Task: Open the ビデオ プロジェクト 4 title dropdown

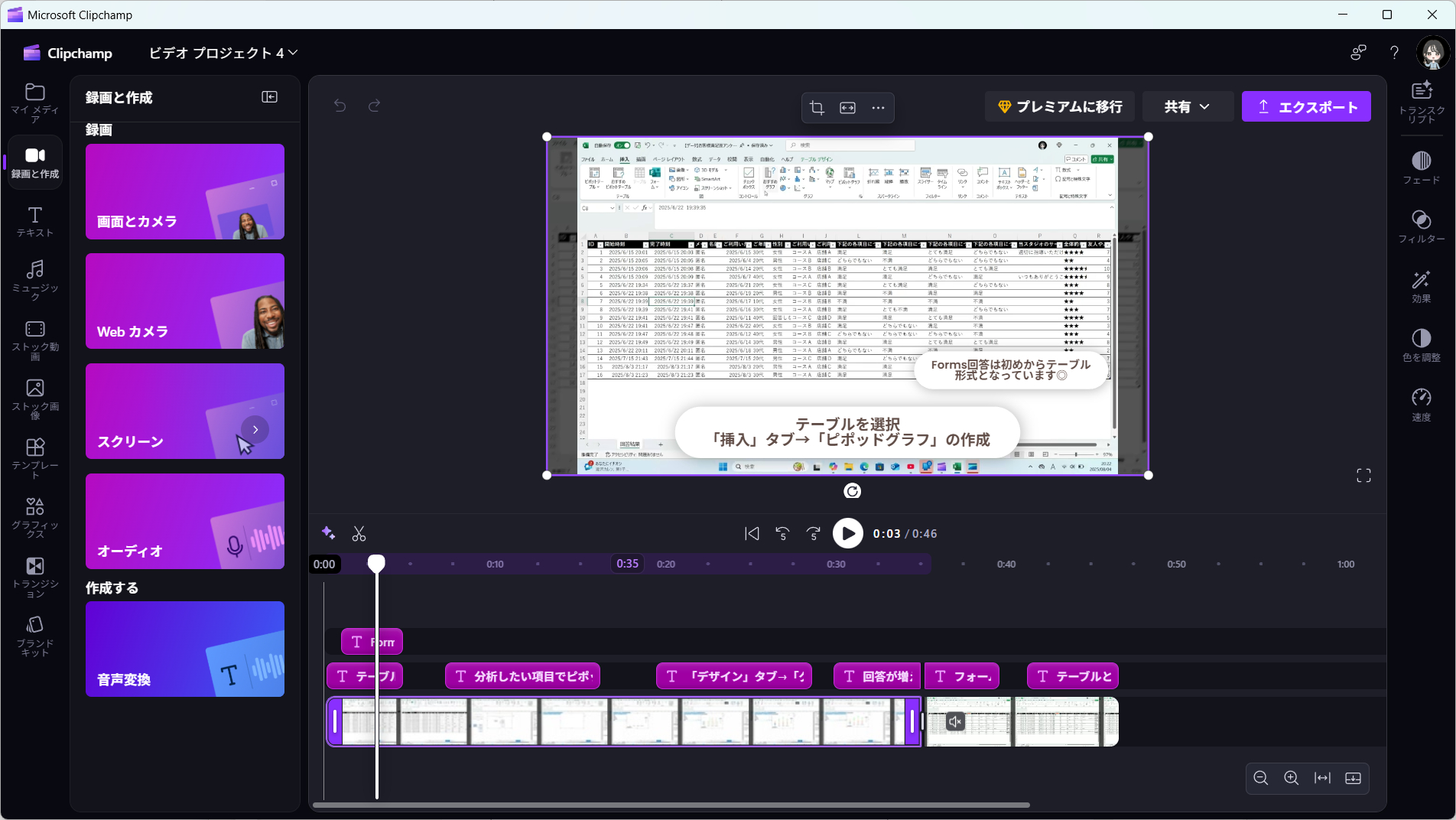Action: 223,53
